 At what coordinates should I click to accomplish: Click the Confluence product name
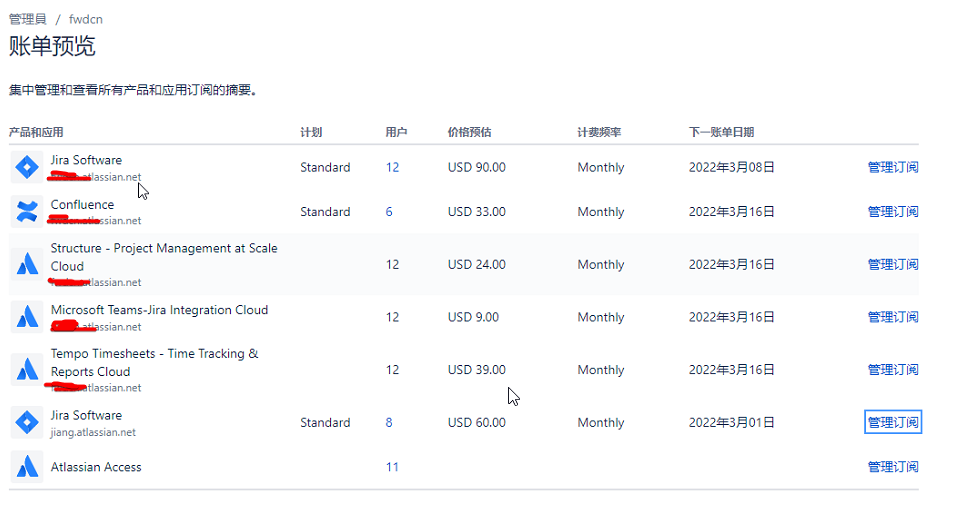point(82,204)
